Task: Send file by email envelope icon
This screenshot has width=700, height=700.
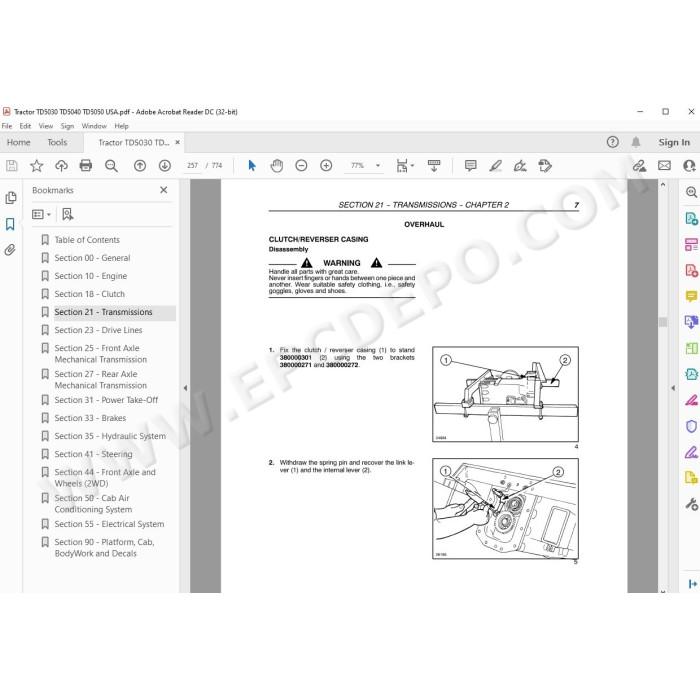Action: tap(664, 166)
